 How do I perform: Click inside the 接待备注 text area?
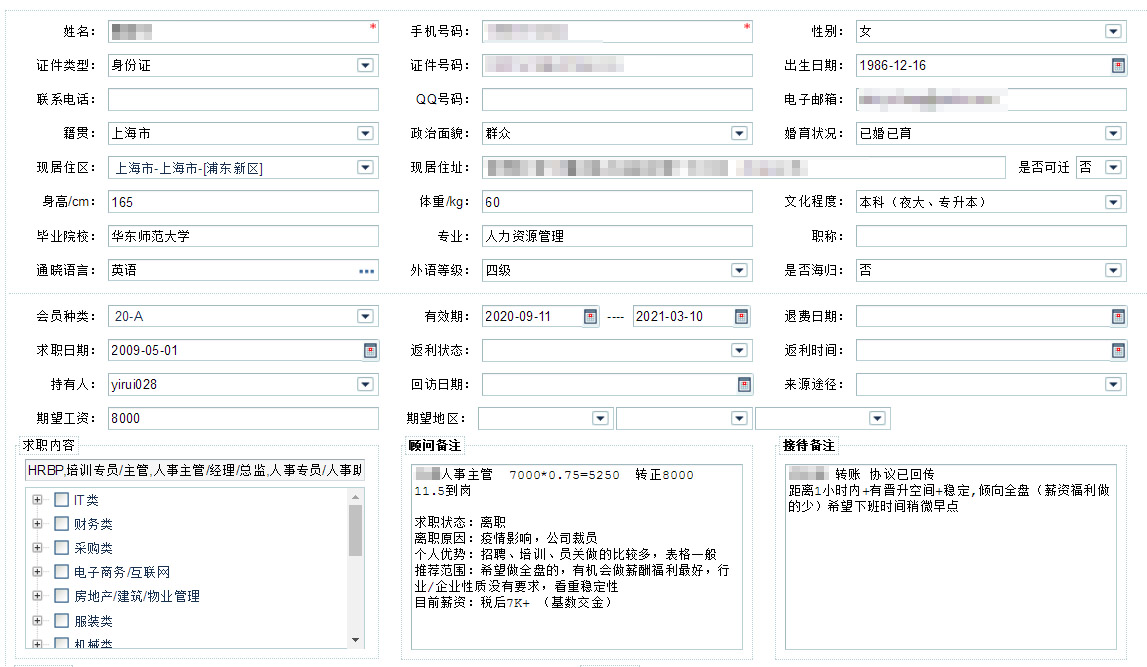(951, 557)
